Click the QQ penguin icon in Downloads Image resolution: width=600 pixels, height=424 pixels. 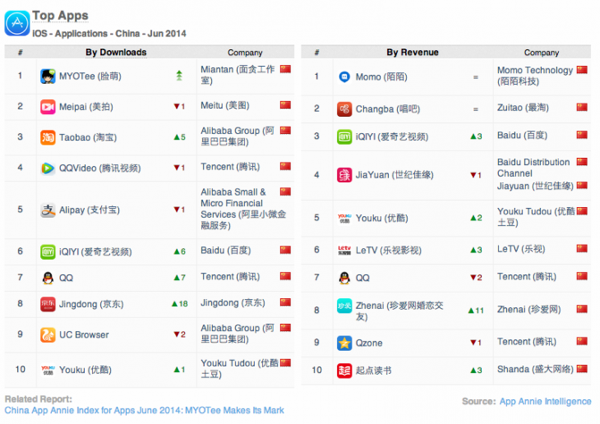pyautogui.click(x=48, y=277)
